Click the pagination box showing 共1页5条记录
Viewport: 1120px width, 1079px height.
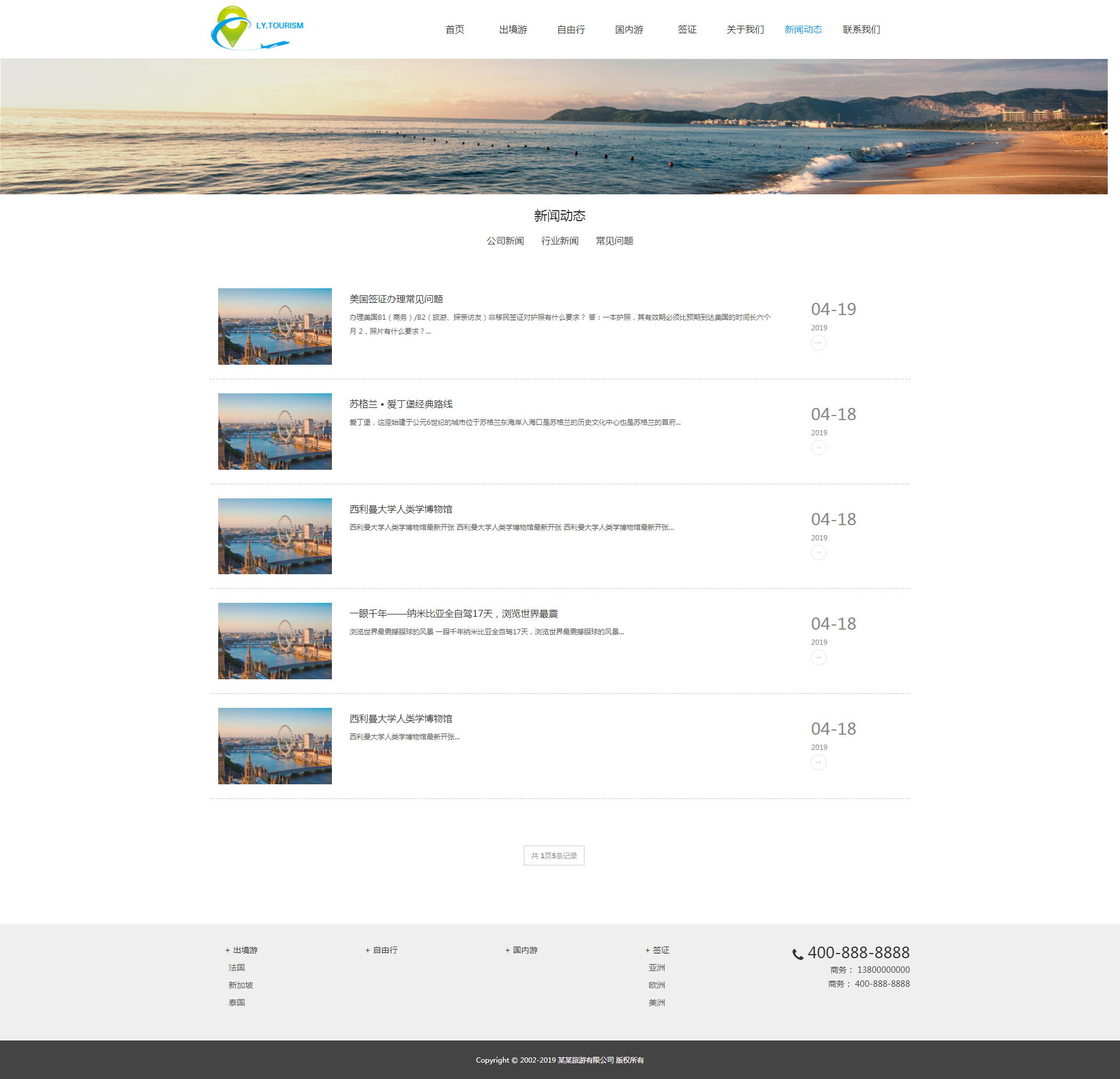(554, 855)
